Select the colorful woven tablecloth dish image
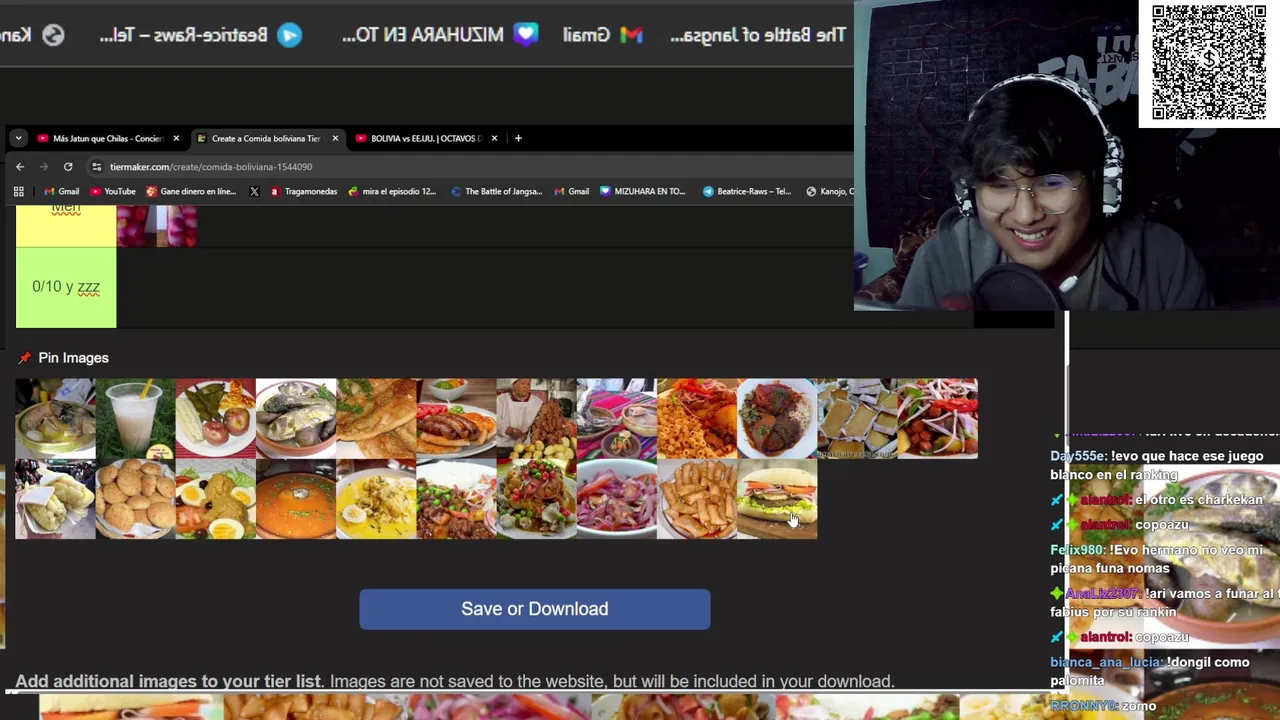The height and width of the screenshot is (720, 1280). click(x=616, y=418)
